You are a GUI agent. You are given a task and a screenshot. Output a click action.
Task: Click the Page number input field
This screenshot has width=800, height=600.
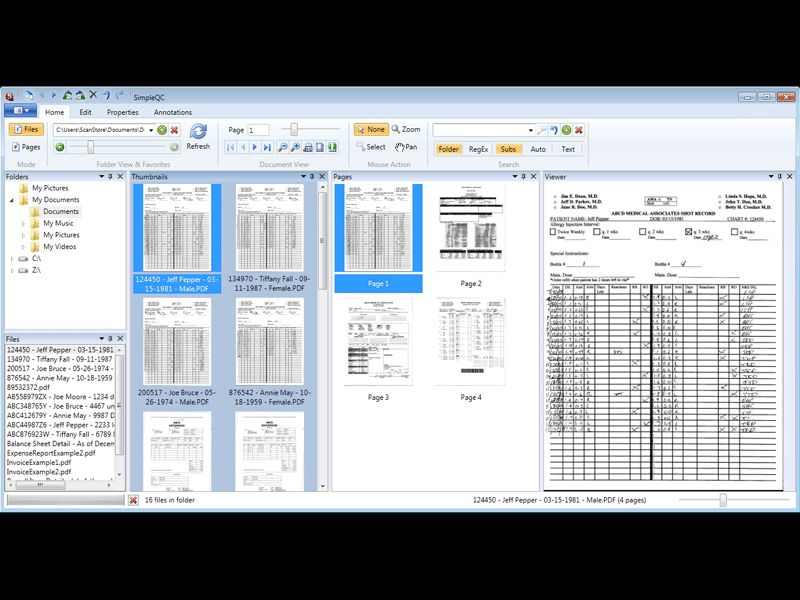coord(258,130)
